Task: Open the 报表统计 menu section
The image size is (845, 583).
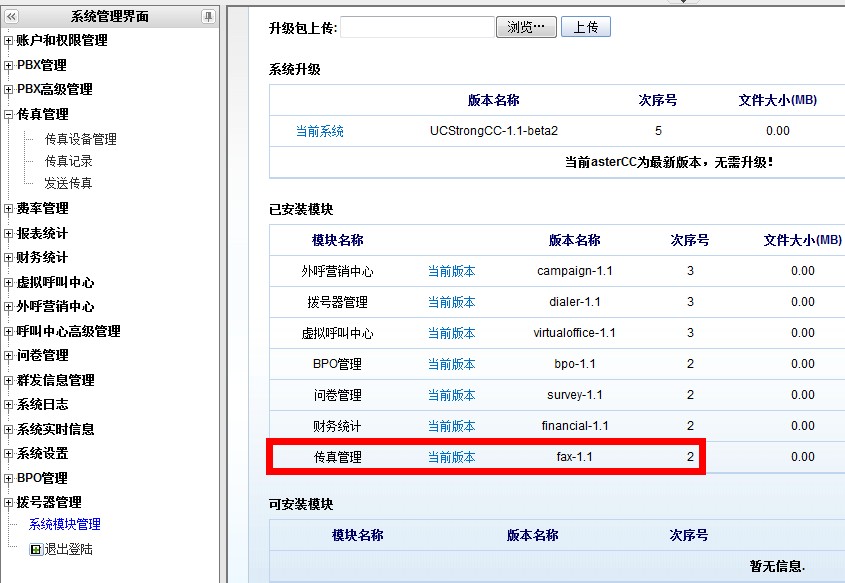Action: [42, 233]
